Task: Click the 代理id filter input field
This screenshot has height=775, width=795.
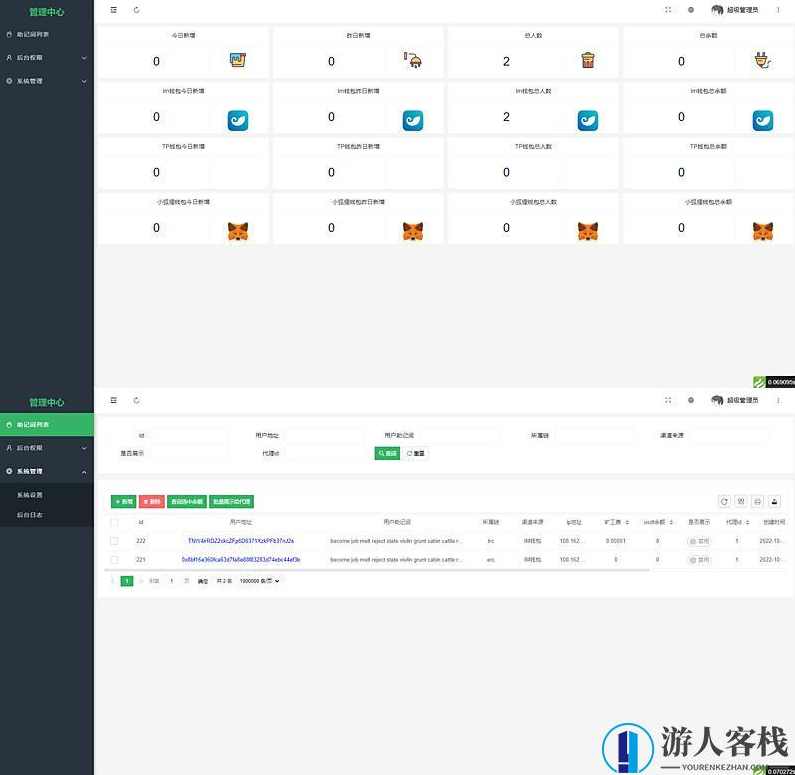Action: coord(323,453)
